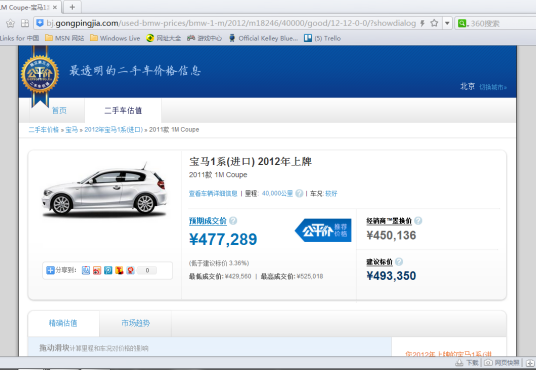Select the 二手车估值 tab
Screen dimensions: 536x370
[123, 110]
